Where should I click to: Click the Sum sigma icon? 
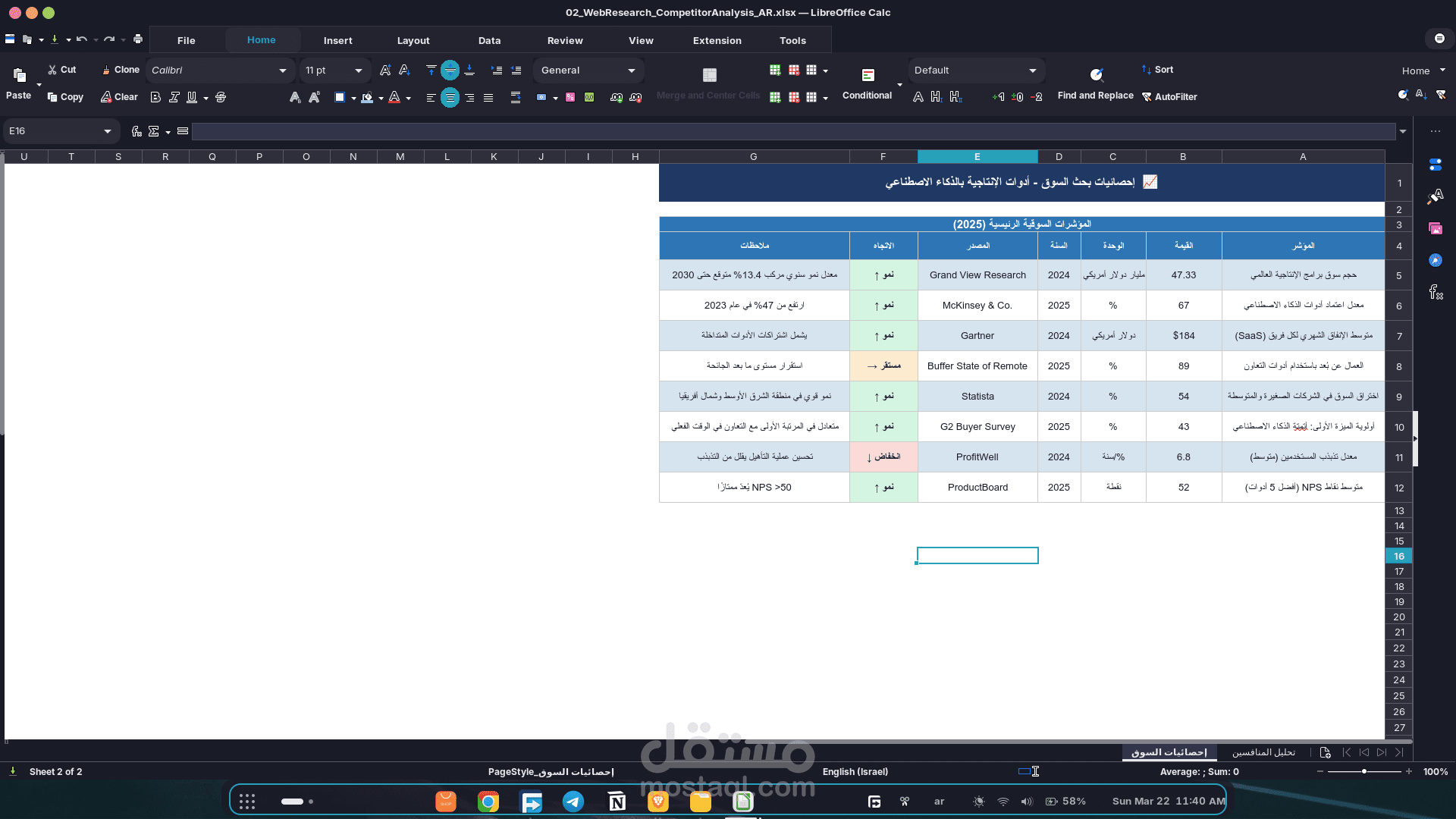pyautogui.click(x=154, y=131)
